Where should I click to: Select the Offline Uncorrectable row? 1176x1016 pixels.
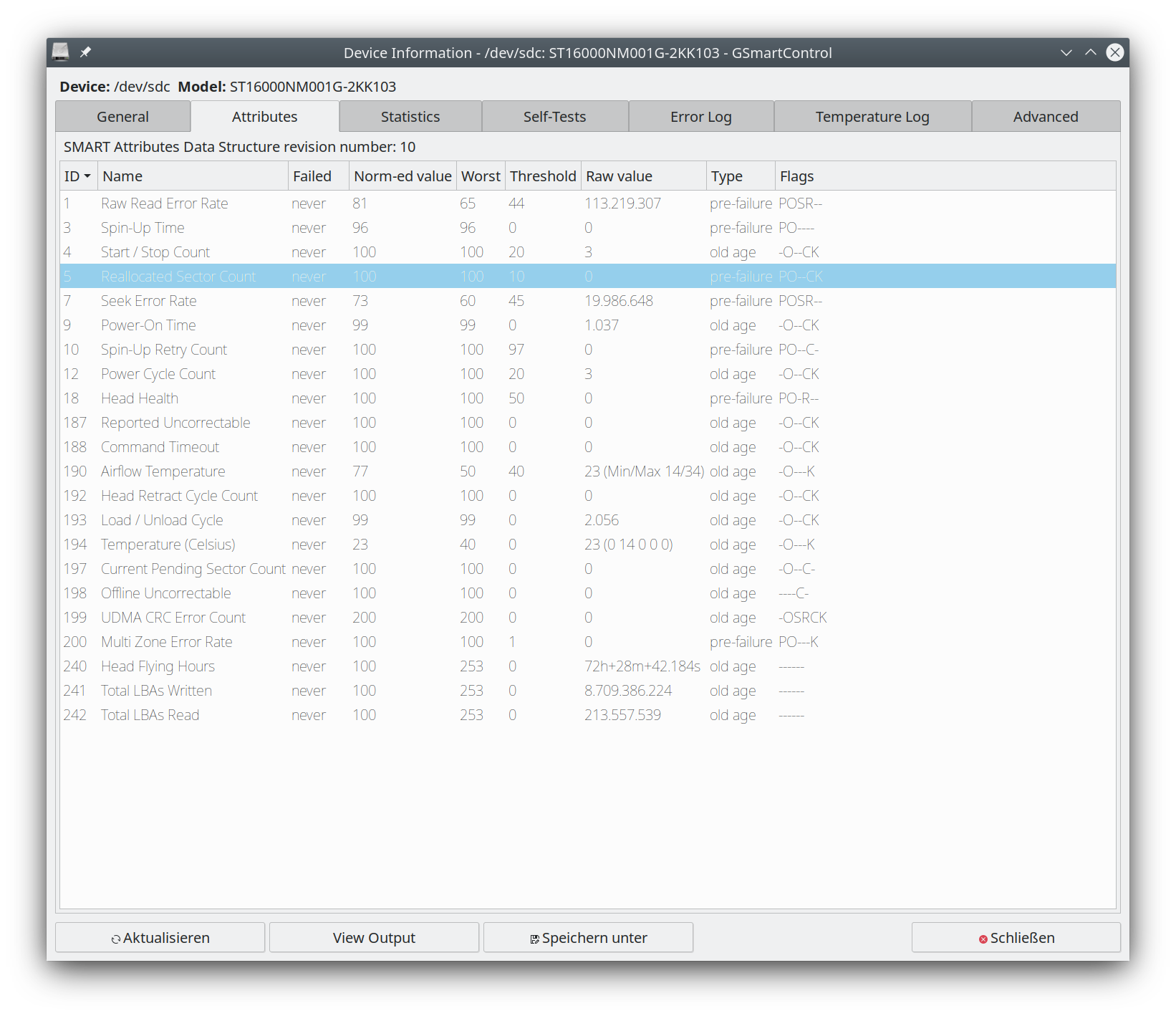[587, 593]
